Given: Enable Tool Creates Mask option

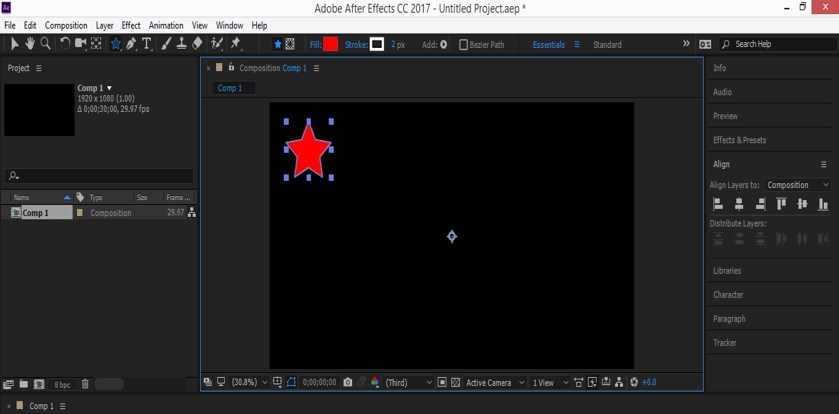Looking at the screenshot, I should [290, 45].
